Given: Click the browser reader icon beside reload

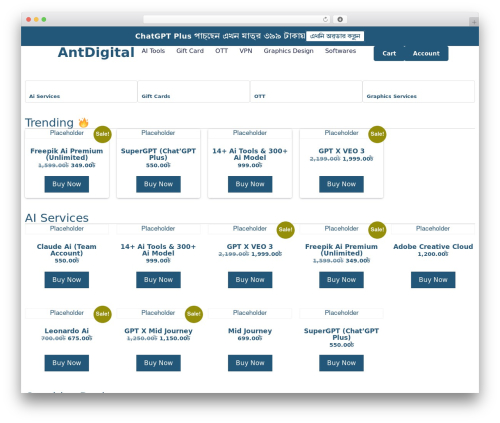Looking at the screenshot, I should pos(340,19).
